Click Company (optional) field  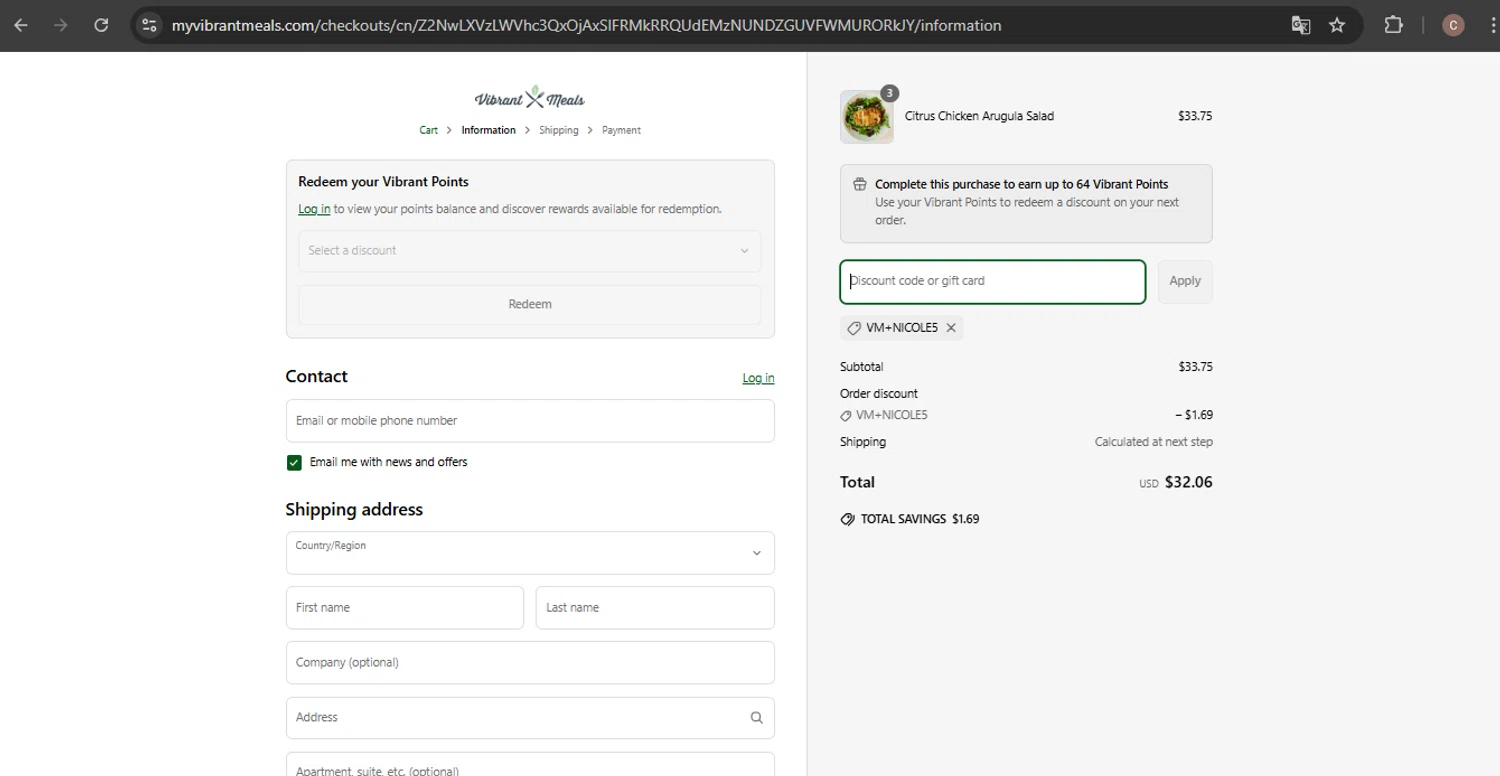point(530,663)
